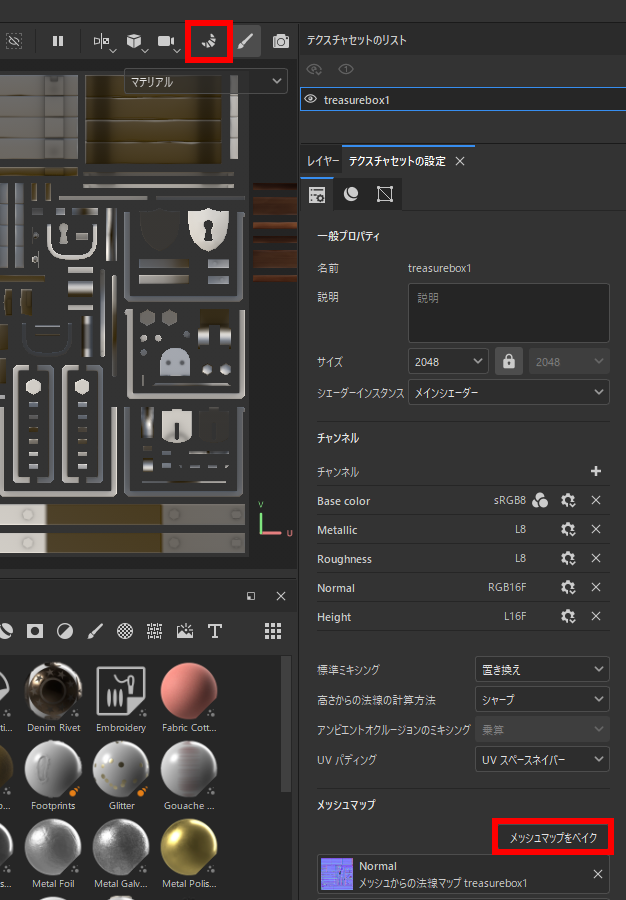Viewport: 626px width, 900px height.
Task: Open Base color channel settings gear
Action: 568,501
